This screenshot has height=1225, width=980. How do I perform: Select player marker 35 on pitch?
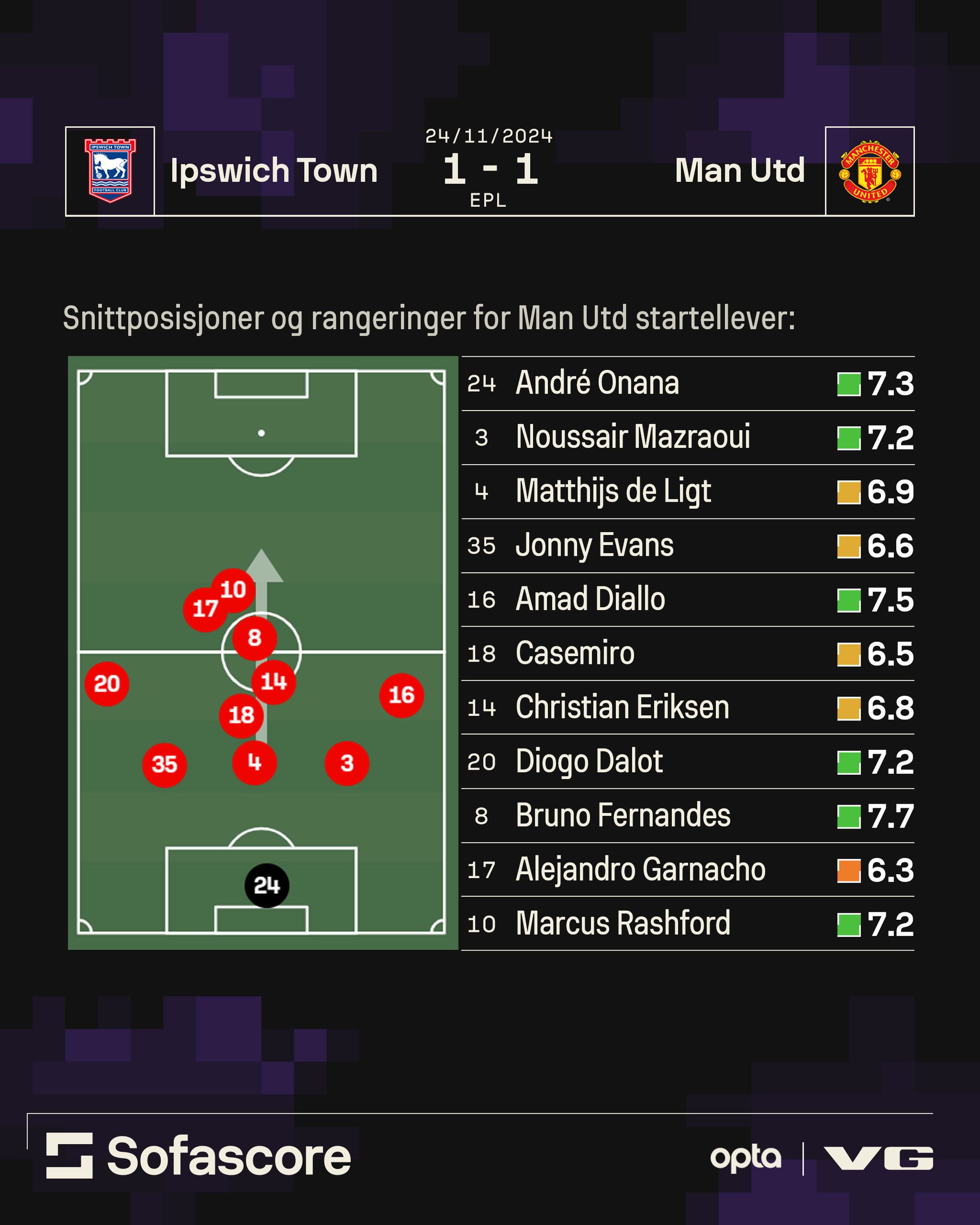click(165, 764)
